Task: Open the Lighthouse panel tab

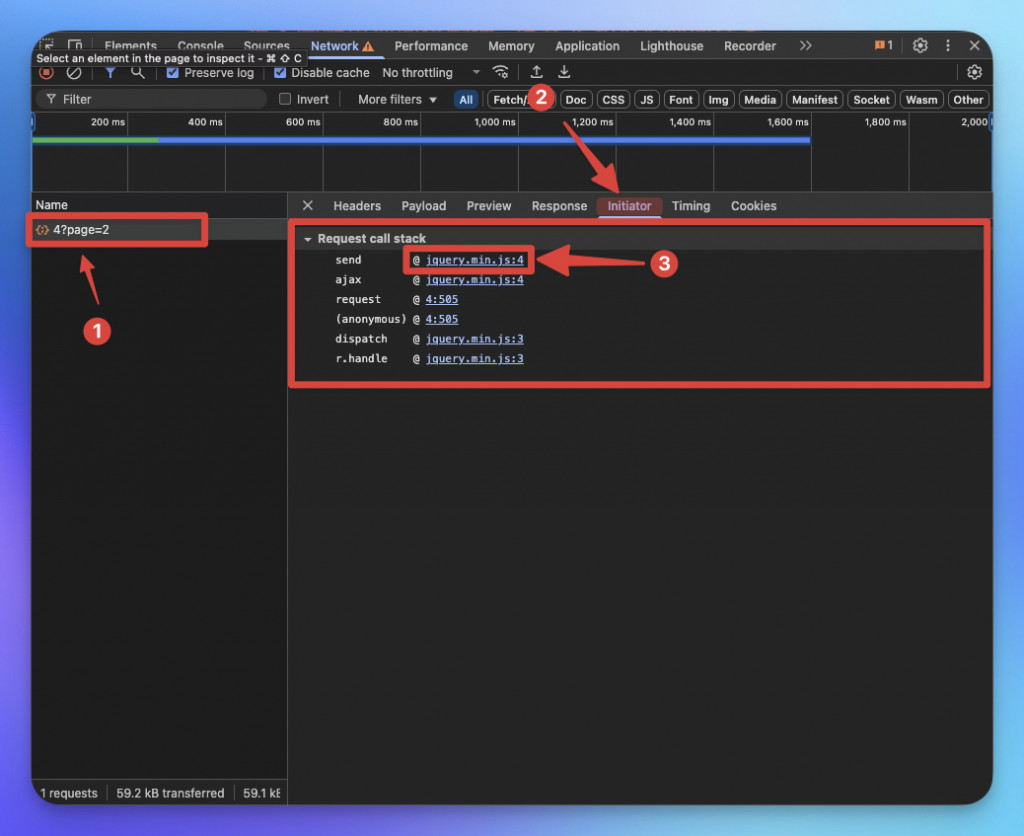Action: 671,46
